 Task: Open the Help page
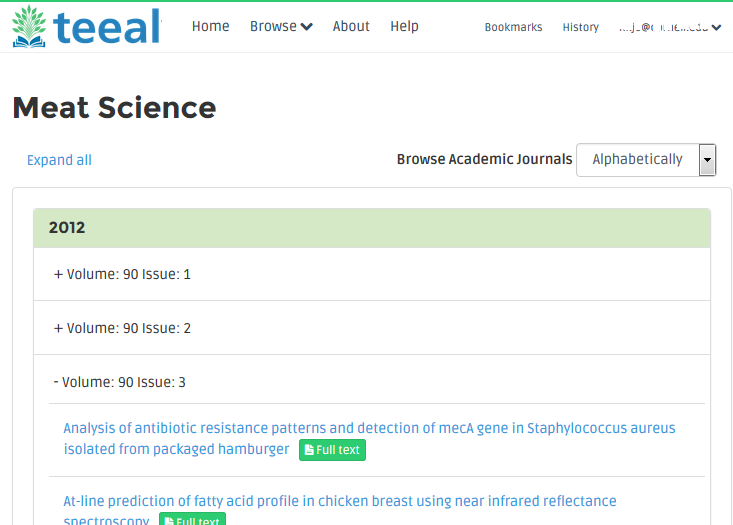405,27
